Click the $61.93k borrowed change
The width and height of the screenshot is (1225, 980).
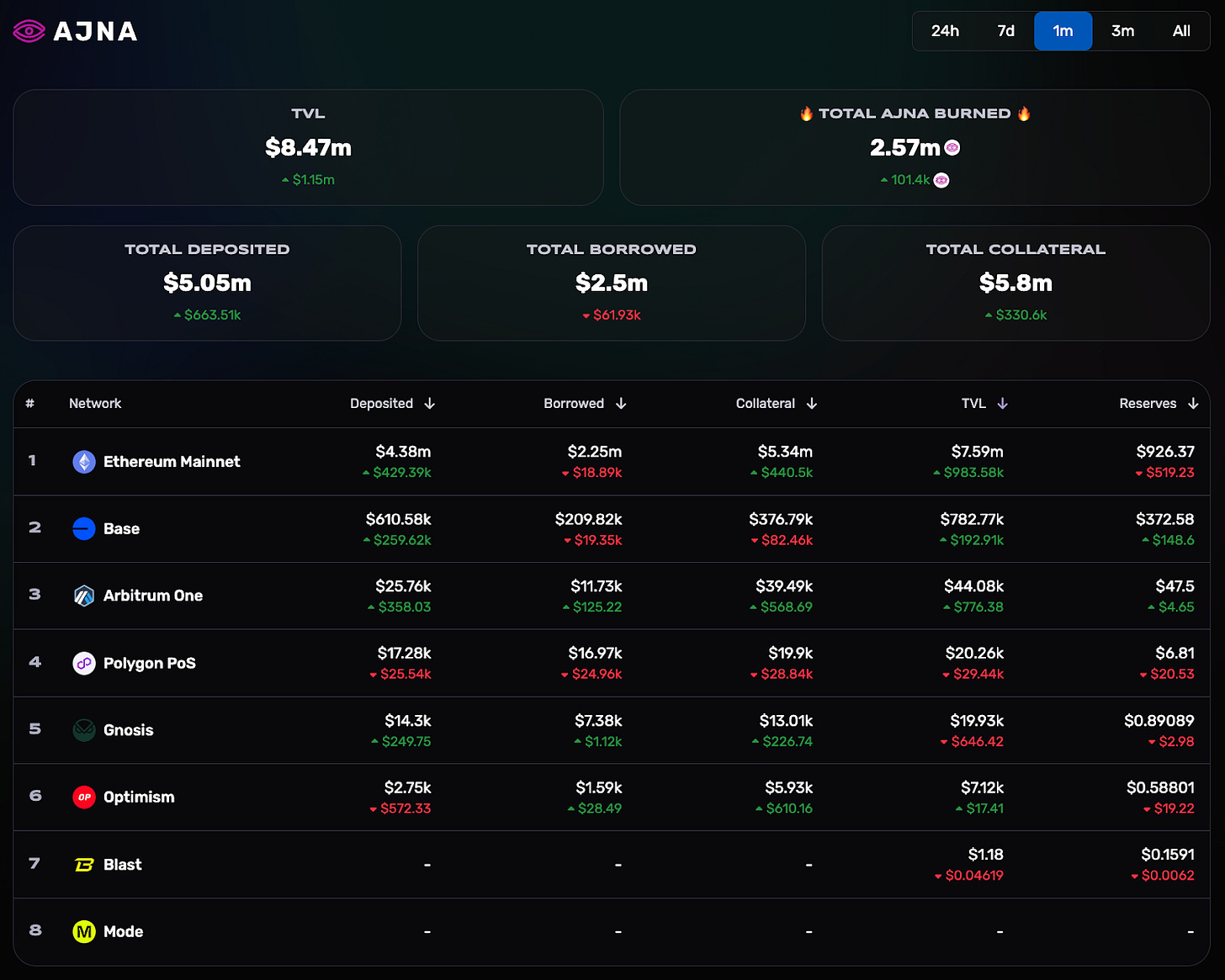612,315
